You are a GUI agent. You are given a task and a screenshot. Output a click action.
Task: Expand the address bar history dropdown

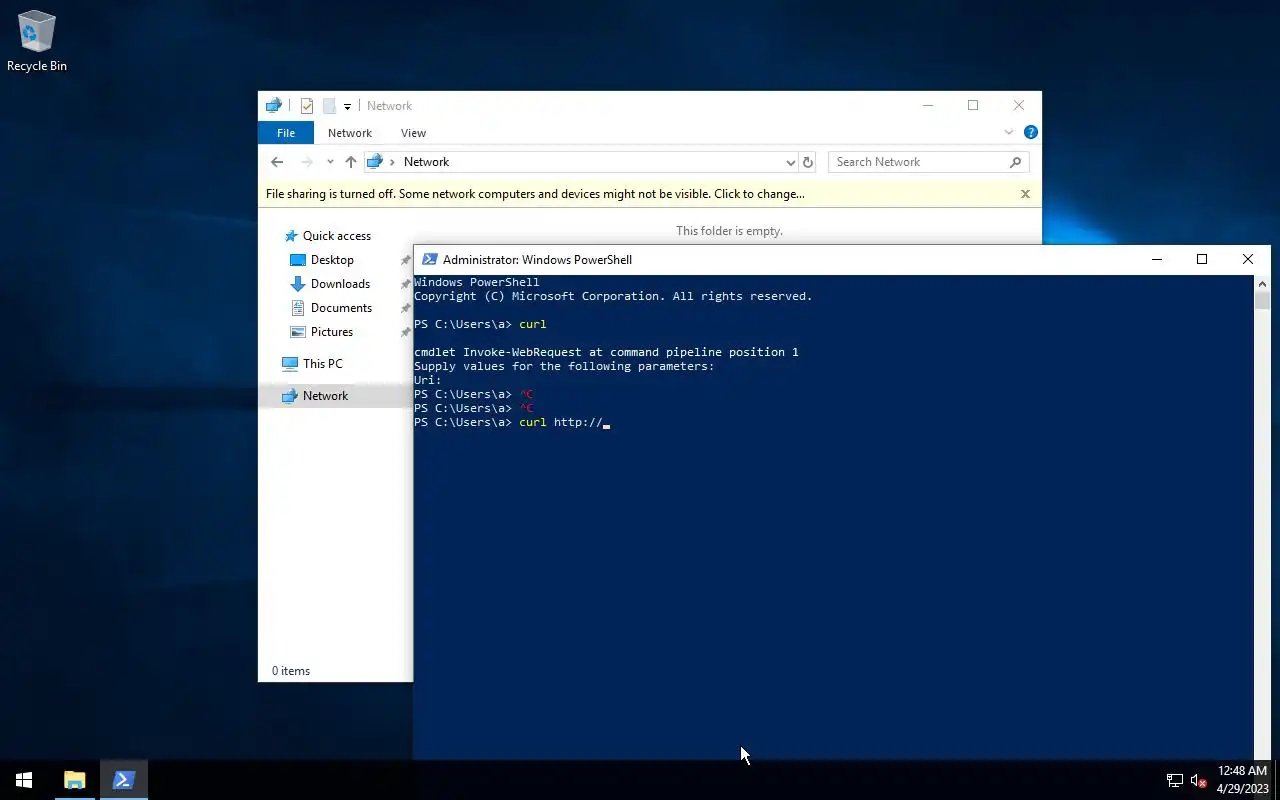coord(790,162)
